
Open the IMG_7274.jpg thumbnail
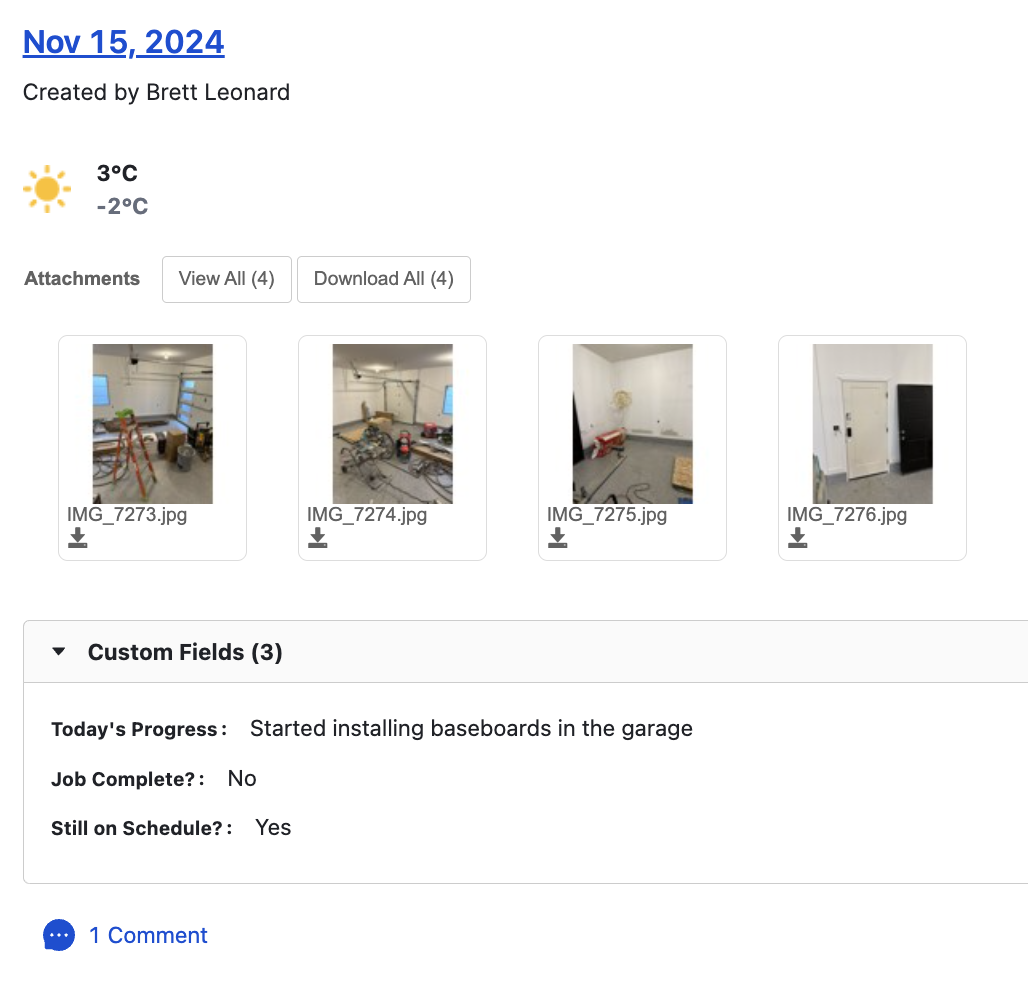pyautogui.click(x=393, y=423)
